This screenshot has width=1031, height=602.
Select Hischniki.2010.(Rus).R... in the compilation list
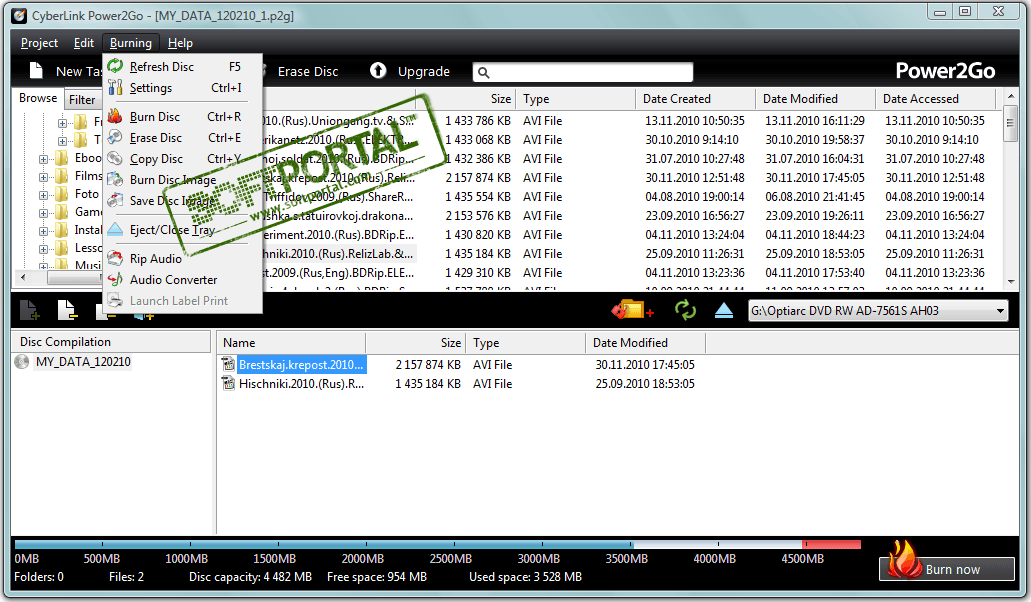click(x=301, y=384)
